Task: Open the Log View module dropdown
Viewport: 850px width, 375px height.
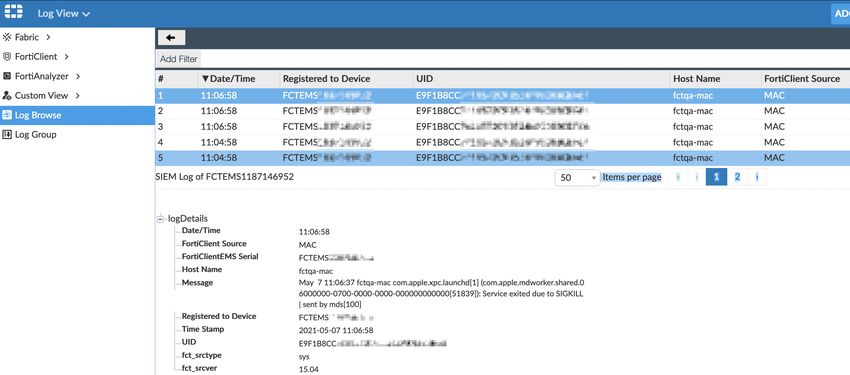Action: click(x=63, y=14)
